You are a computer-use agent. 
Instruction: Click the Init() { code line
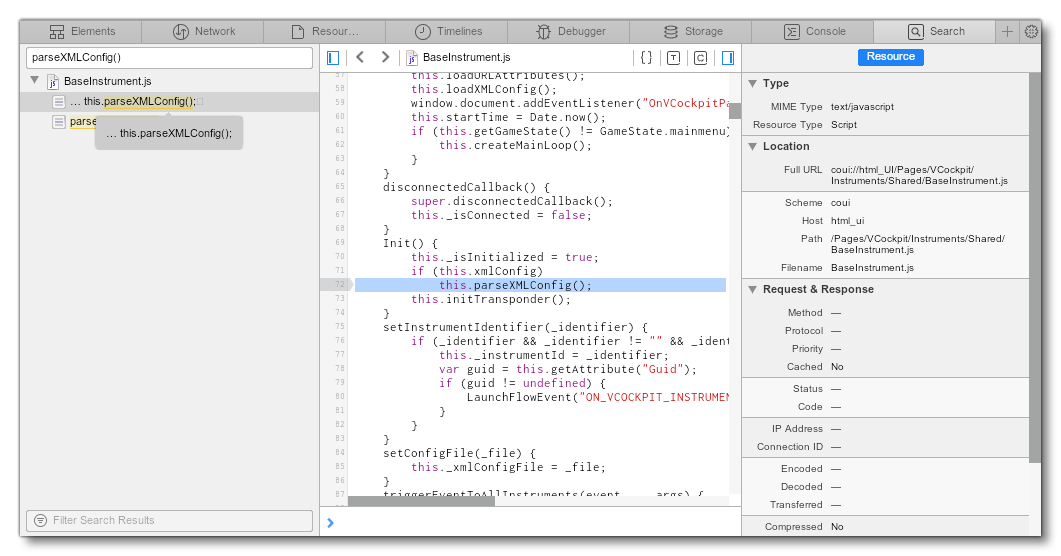pos(410,243)
